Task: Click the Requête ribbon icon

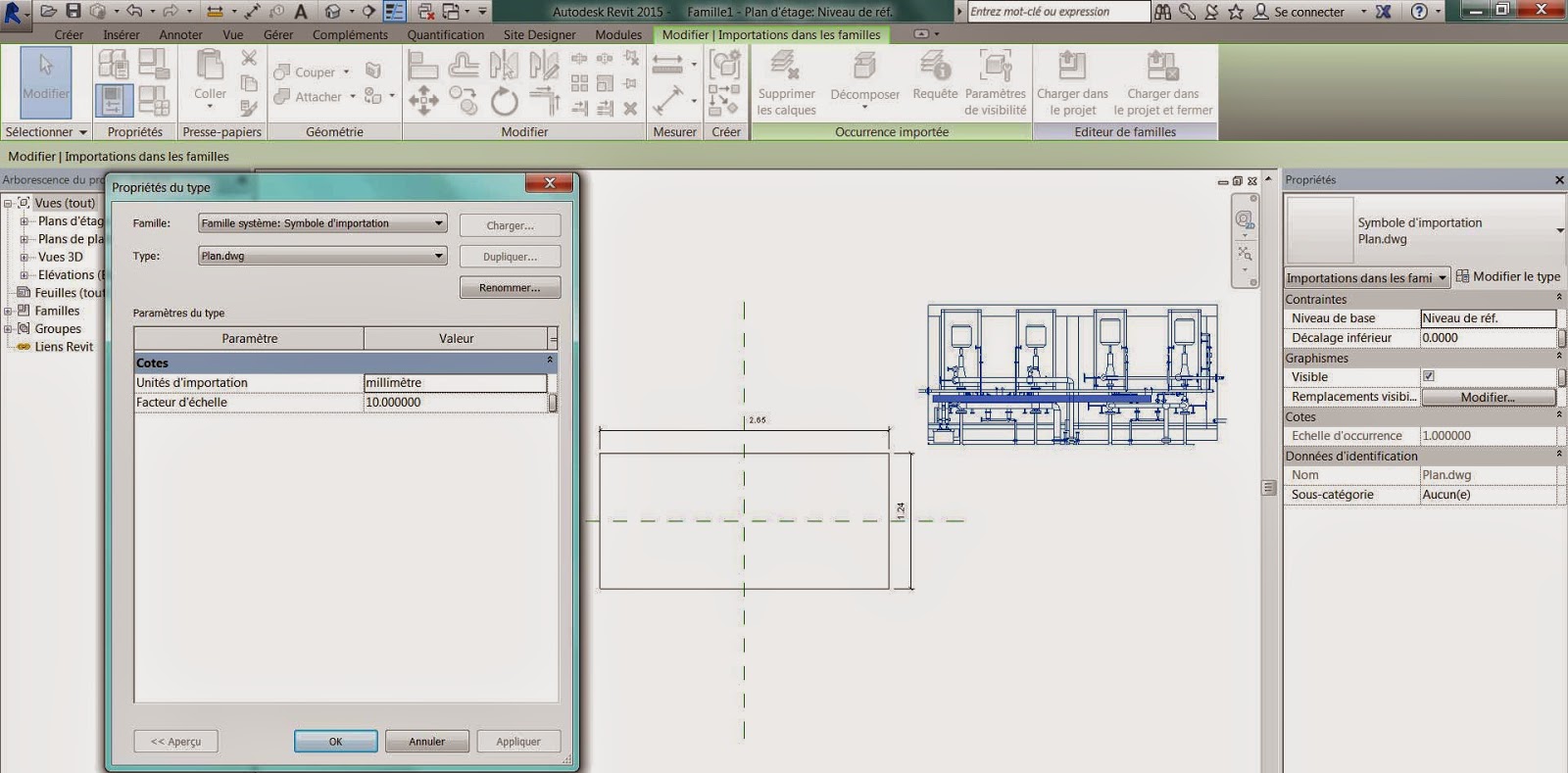Action: click(x=935, y=68)
